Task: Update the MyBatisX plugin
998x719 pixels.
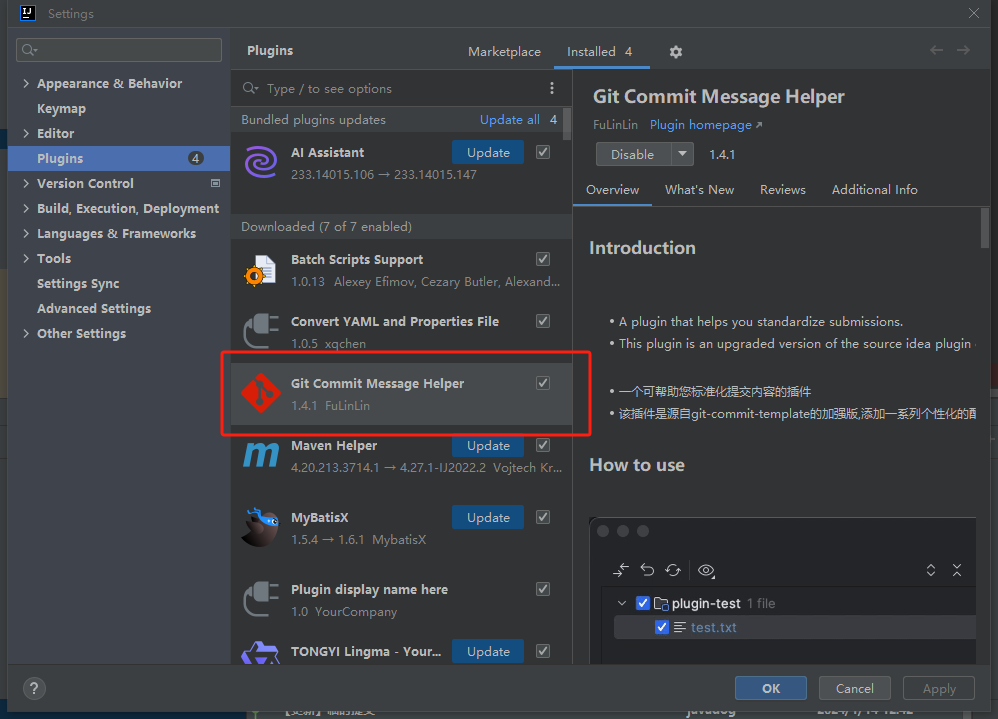Action: pos(488,517)
